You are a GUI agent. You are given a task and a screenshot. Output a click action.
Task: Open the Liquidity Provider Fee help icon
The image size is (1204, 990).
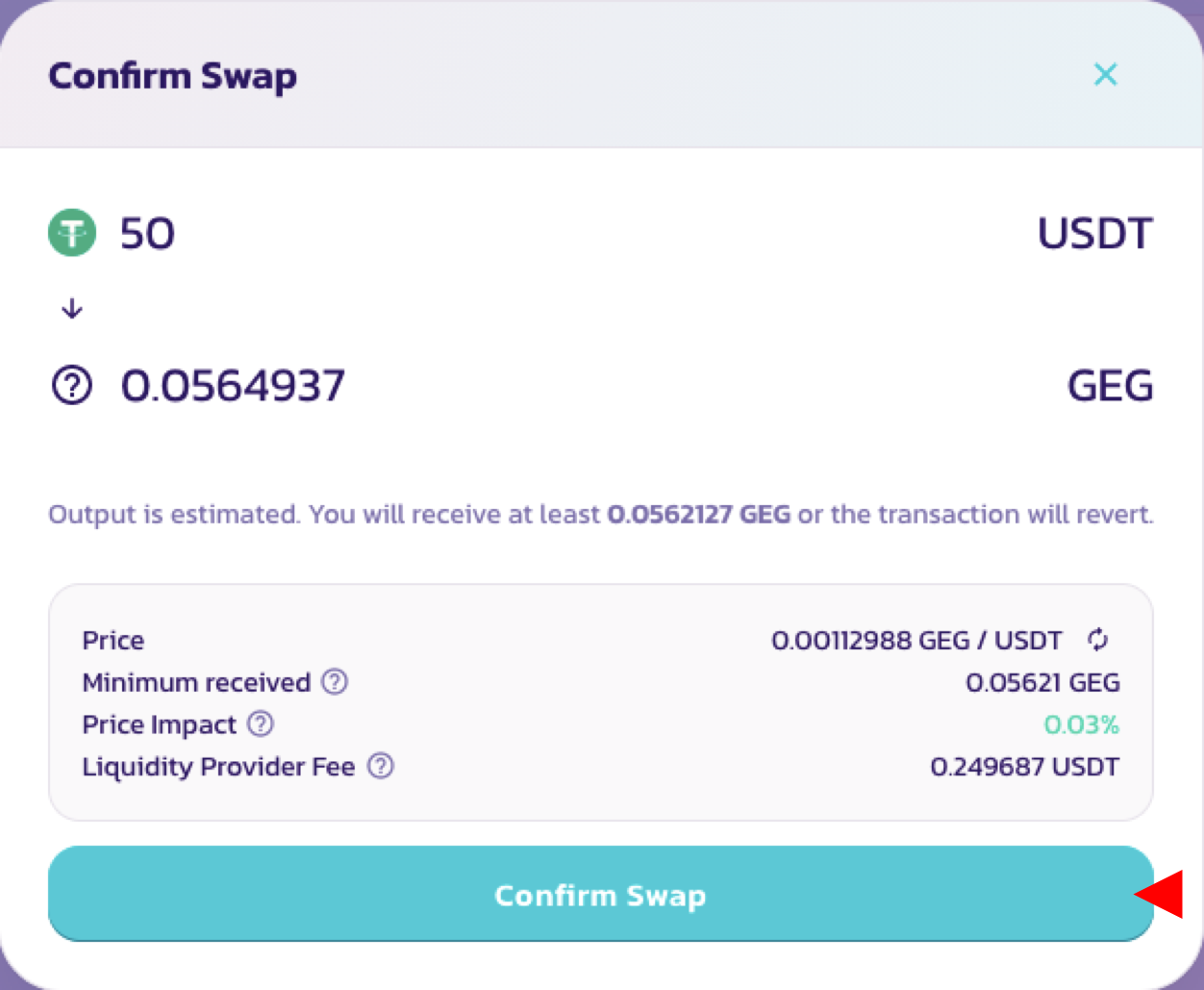382,766
